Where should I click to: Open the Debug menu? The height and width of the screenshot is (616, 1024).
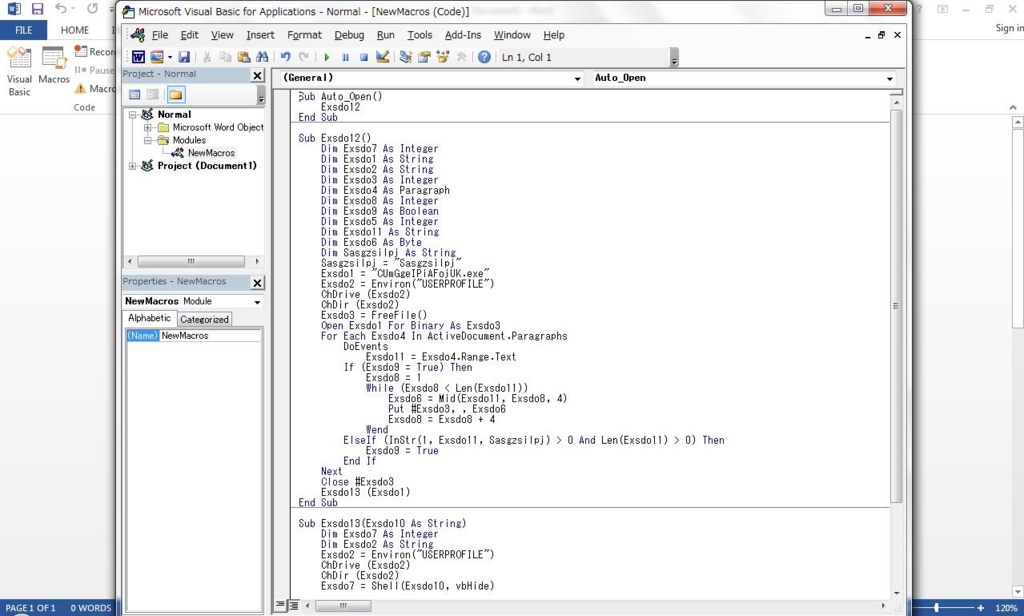click(x=349, y=35)
